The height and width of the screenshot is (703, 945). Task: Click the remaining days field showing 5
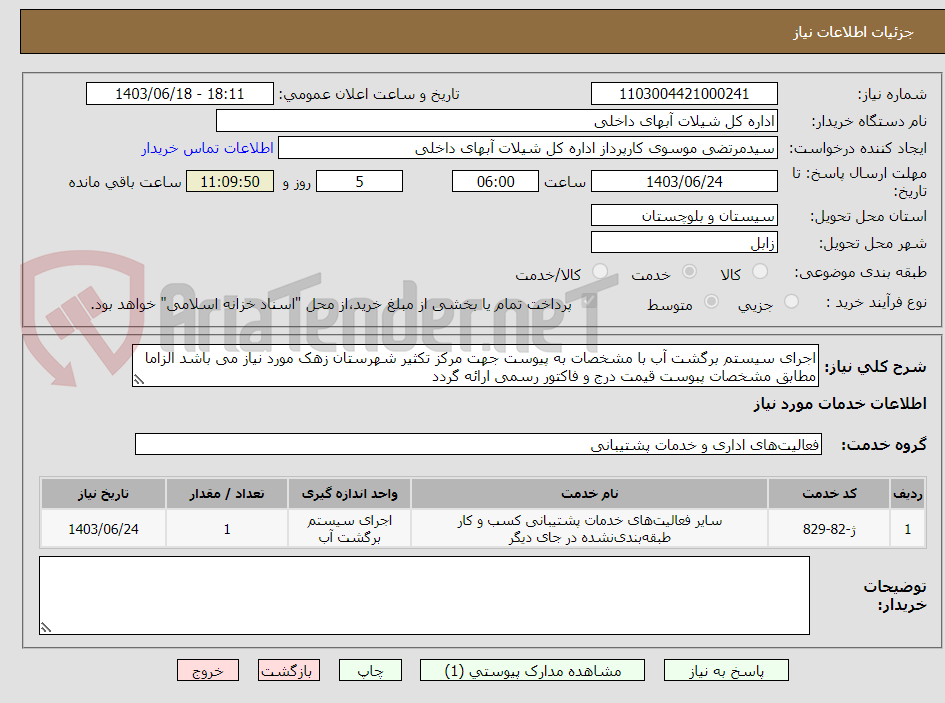tap(359, 181)
